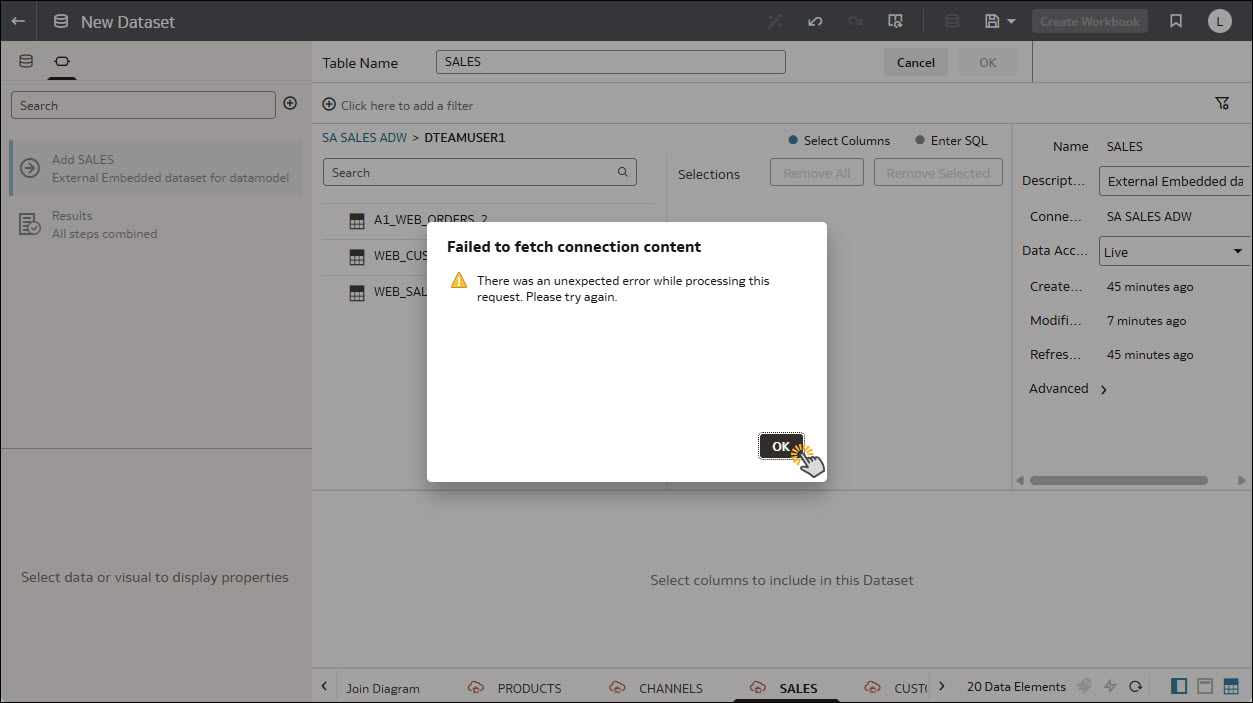1253x703 pixels.
Task: Click the left panel Search field
Action: 143,105
